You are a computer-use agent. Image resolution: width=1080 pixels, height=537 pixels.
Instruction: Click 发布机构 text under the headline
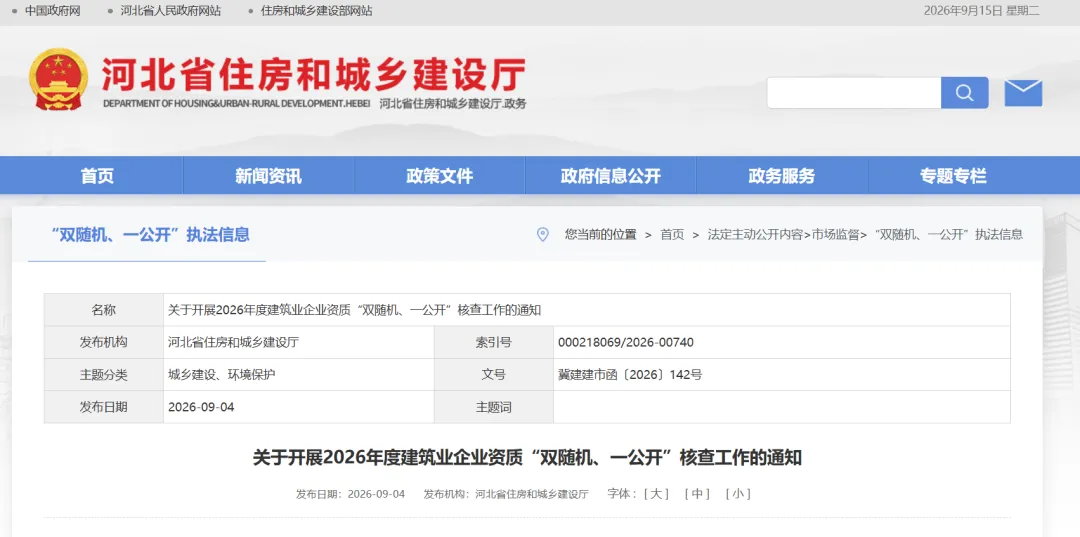pyautogui.click(x=506, y=494)
